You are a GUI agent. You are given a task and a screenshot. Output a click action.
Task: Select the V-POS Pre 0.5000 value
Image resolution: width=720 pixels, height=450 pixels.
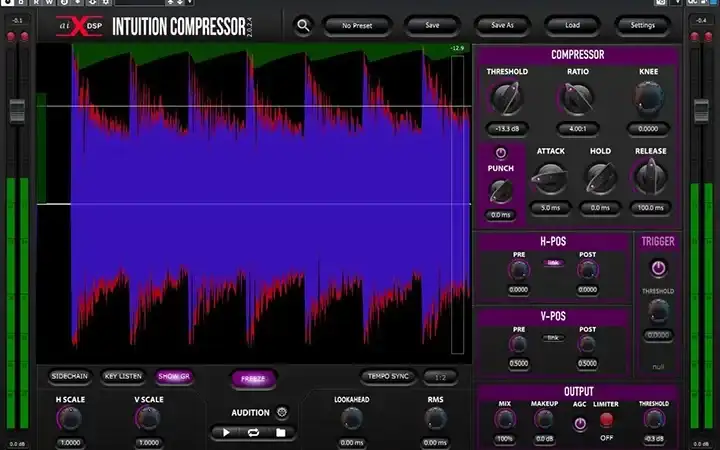[x=518, y=364]
